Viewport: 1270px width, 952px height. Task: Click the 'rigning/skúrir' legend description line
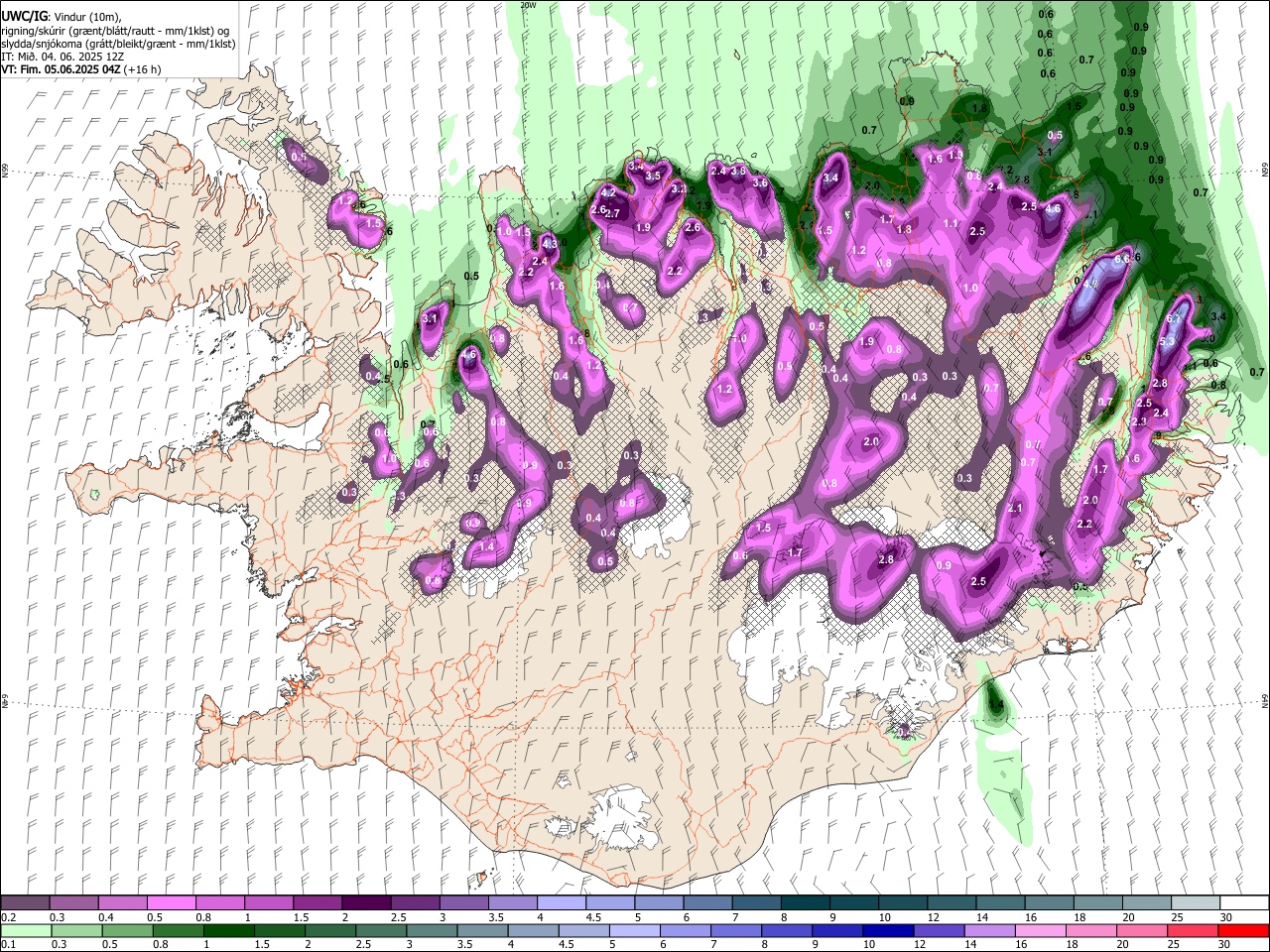pyautogui.click(x=115, y=31)
